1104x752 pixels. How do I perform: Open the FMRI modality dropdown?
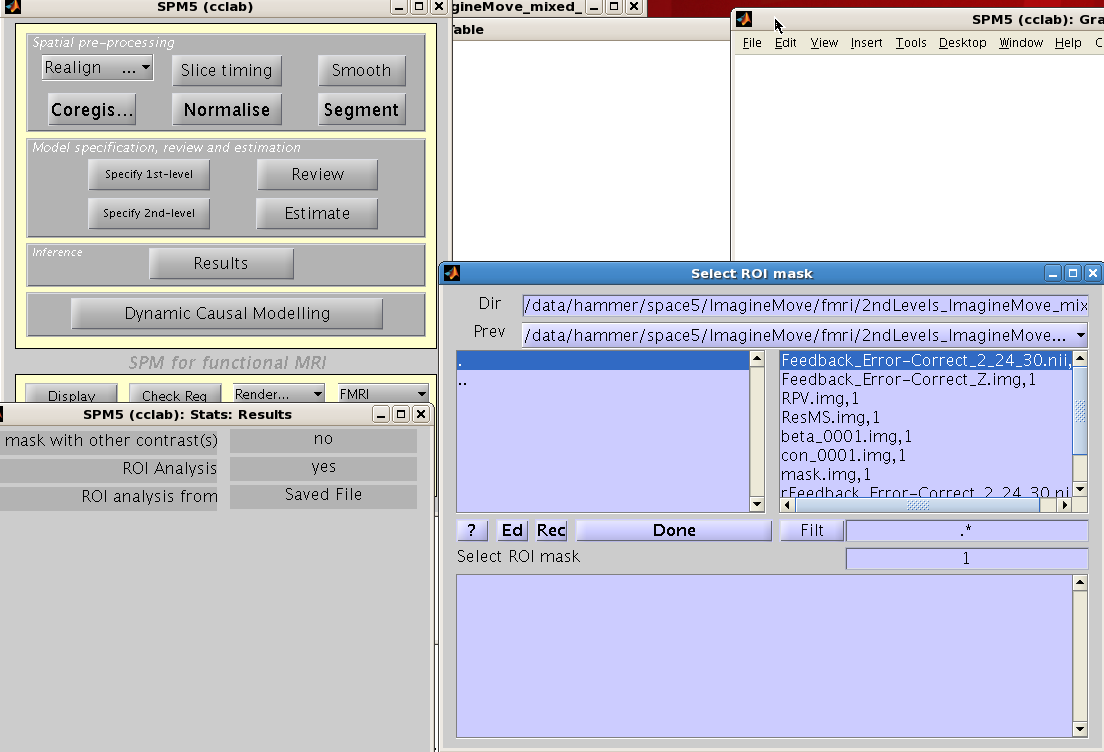tap(383, 394)
